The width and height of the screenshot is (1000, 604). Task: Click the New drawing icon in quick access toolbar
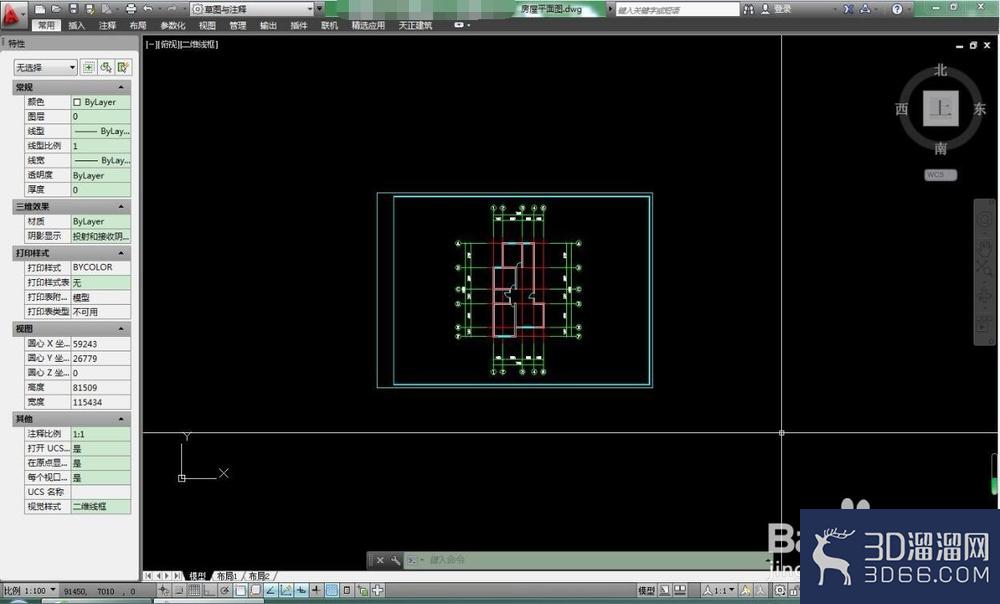click(40, 9)
